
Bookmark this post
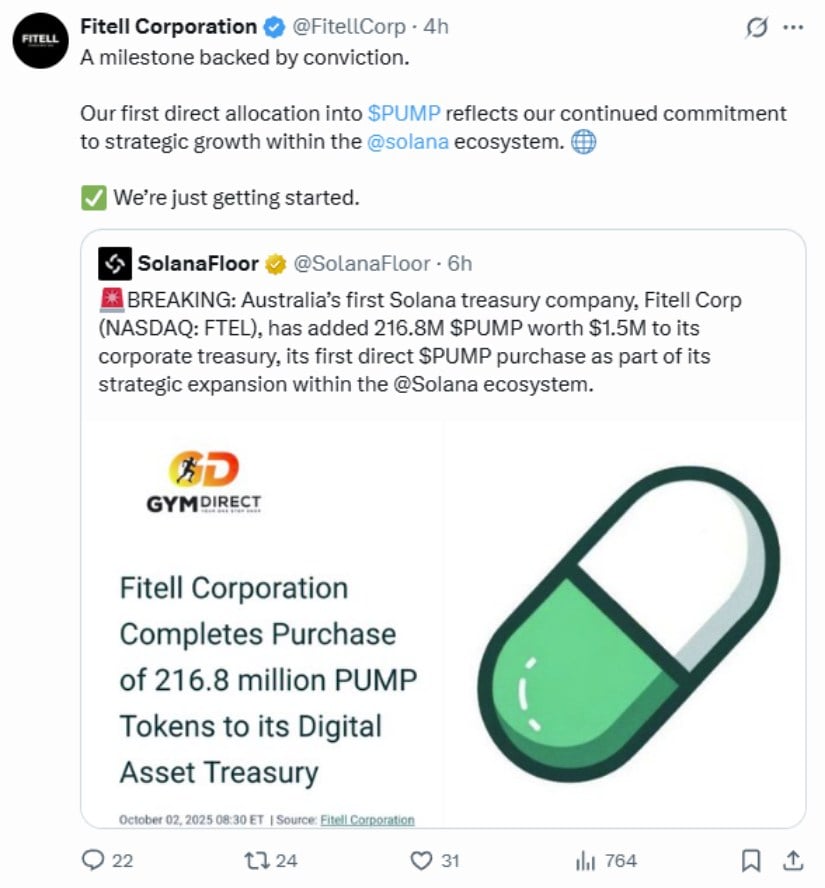(752, 860)
